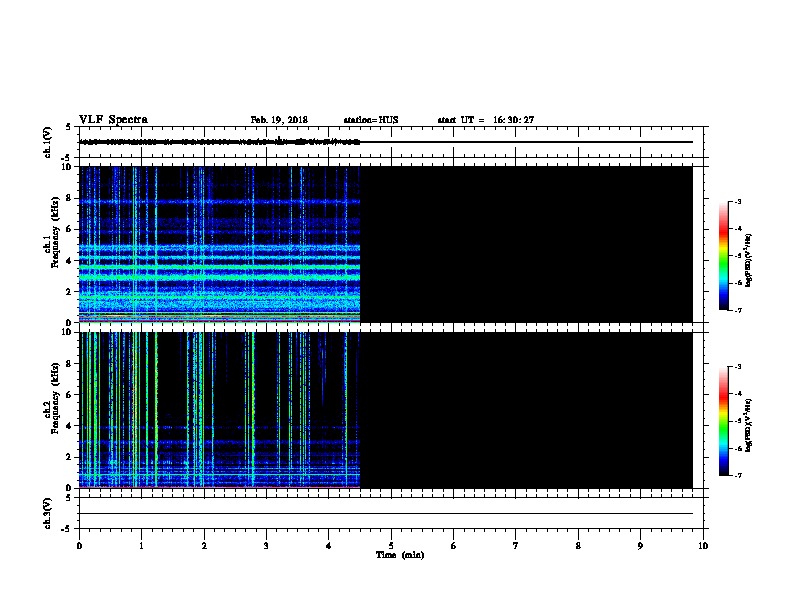Viewport: 792px width, 612px height.
Task: Click time axis tick label "6"
Action: 453,545
